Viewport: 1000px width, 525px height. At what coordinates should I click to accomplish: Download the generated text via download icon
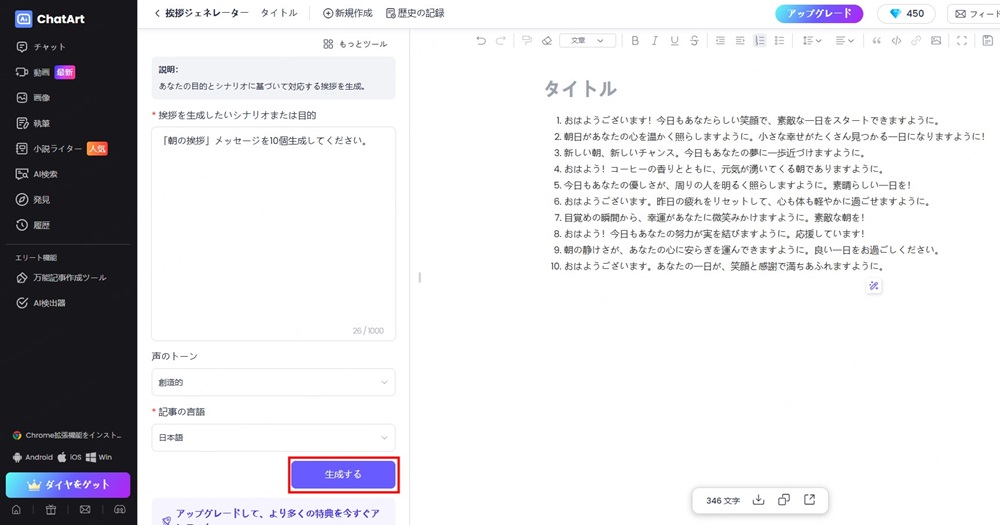(758, 500)
